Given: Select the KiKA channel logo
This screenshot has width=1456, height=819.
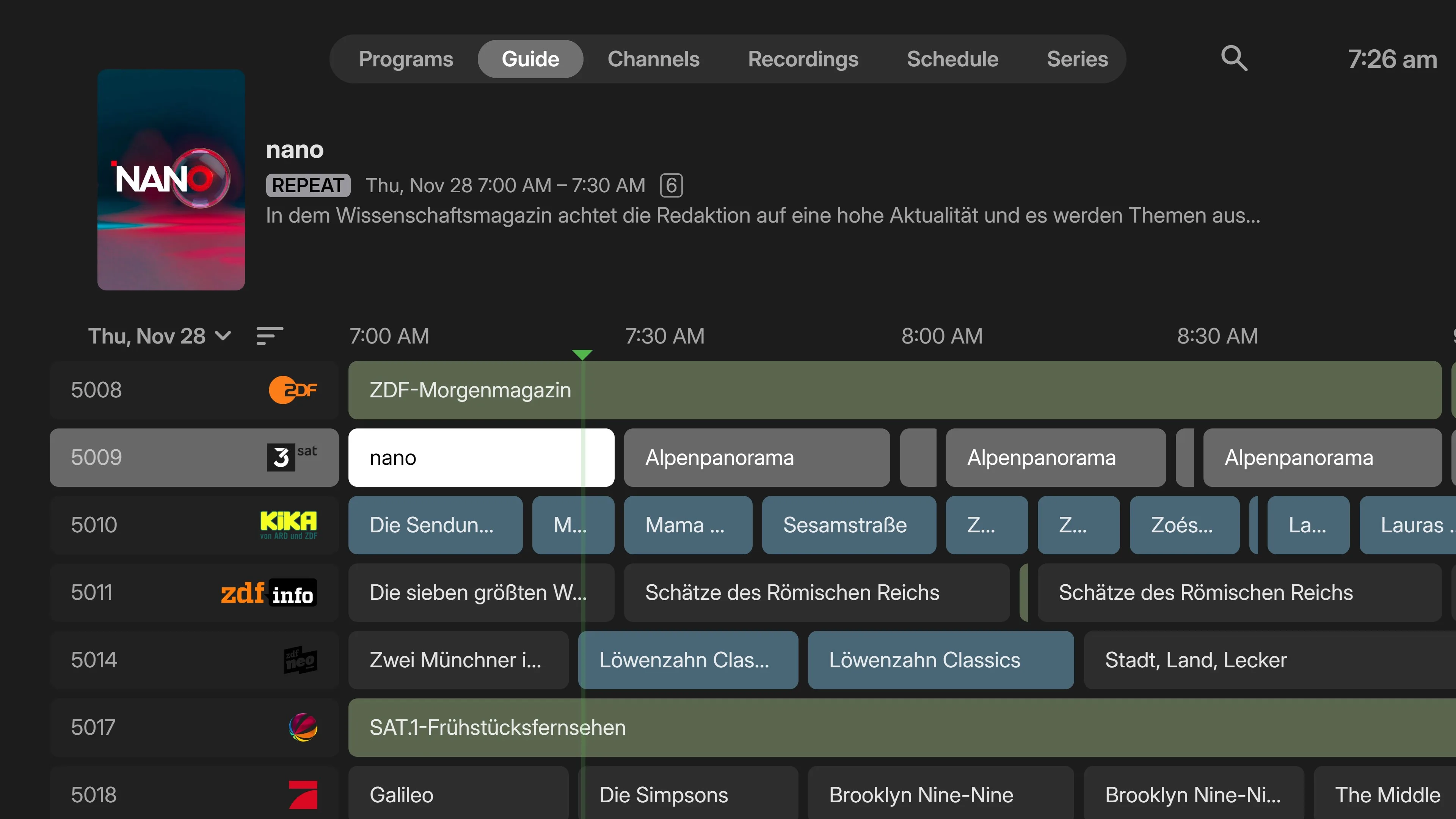Looking at the screenshot, I should [x=288, y=524].
